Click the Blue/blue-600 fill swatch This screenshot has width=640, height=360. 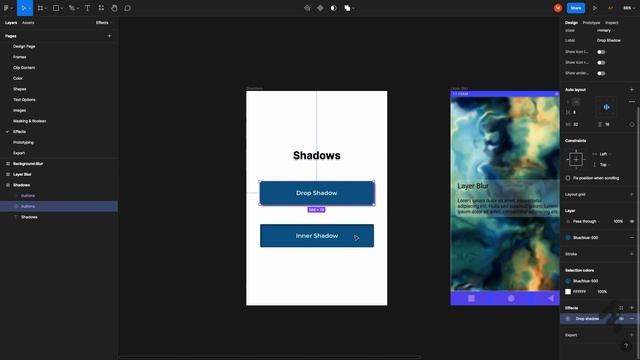[568, 238]
